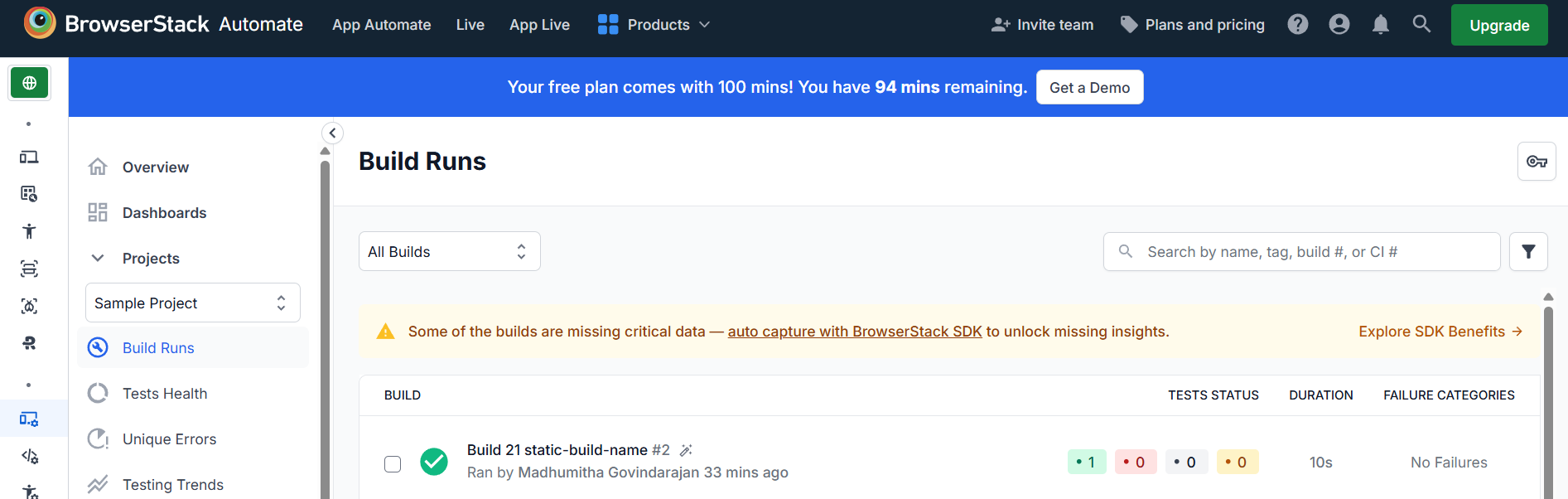The image size is (1568, 499).
Task: Go to Live in the top navigation
Action: tap(470, 25)
